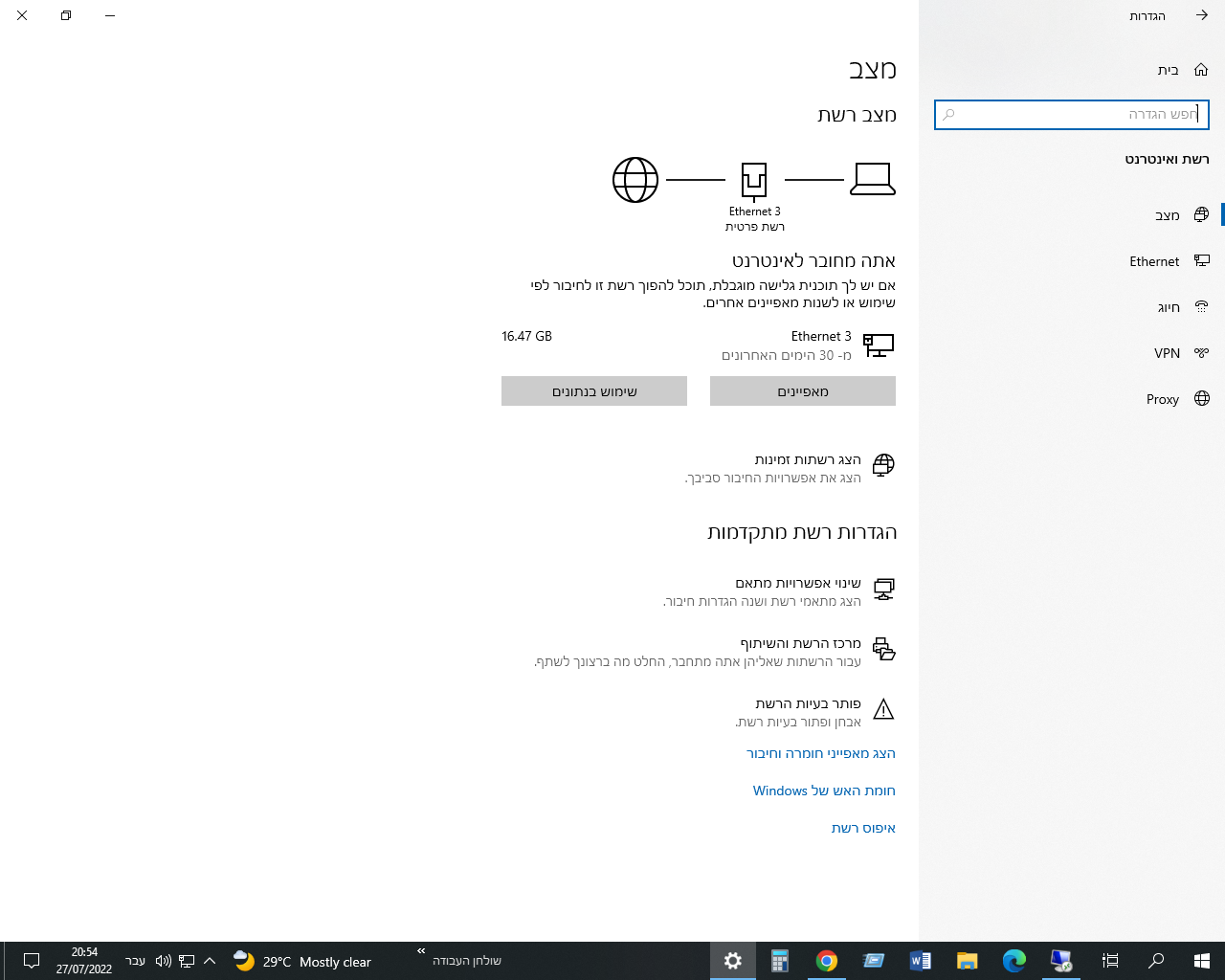Switch input language (עבר) indicator
The height and width of the screenshot is (980, 1225).
[136, 961]
